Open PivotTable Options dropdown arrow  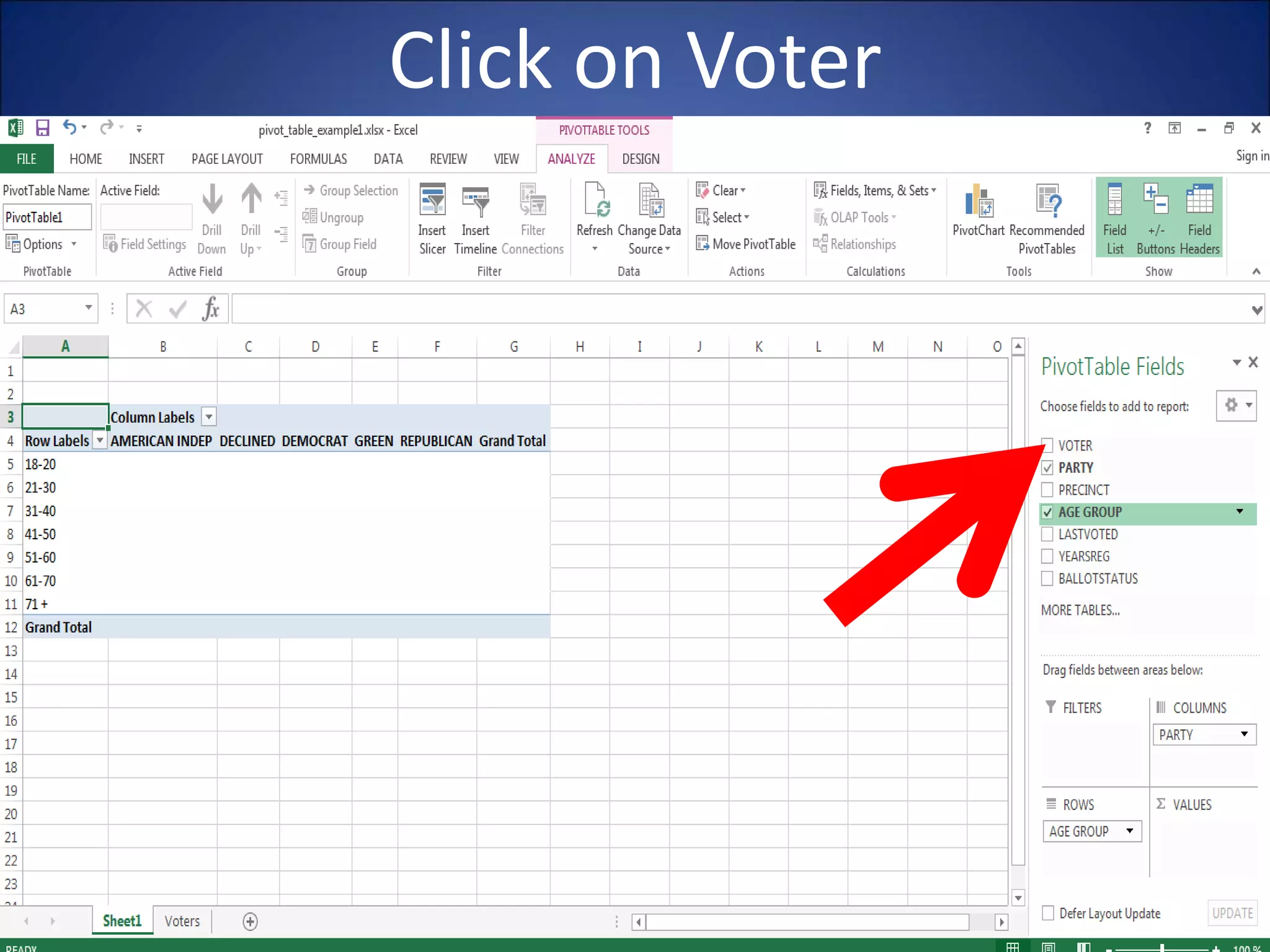(74, 244)
